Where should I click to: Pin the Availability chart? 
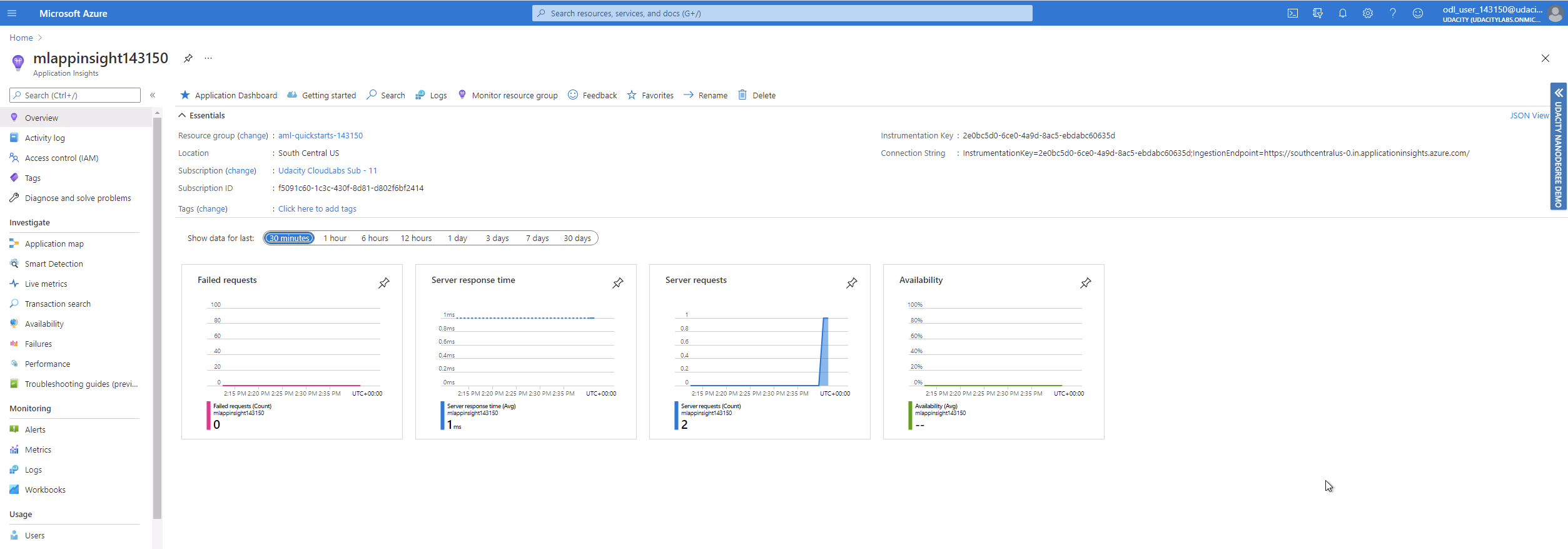(1086, 283)
